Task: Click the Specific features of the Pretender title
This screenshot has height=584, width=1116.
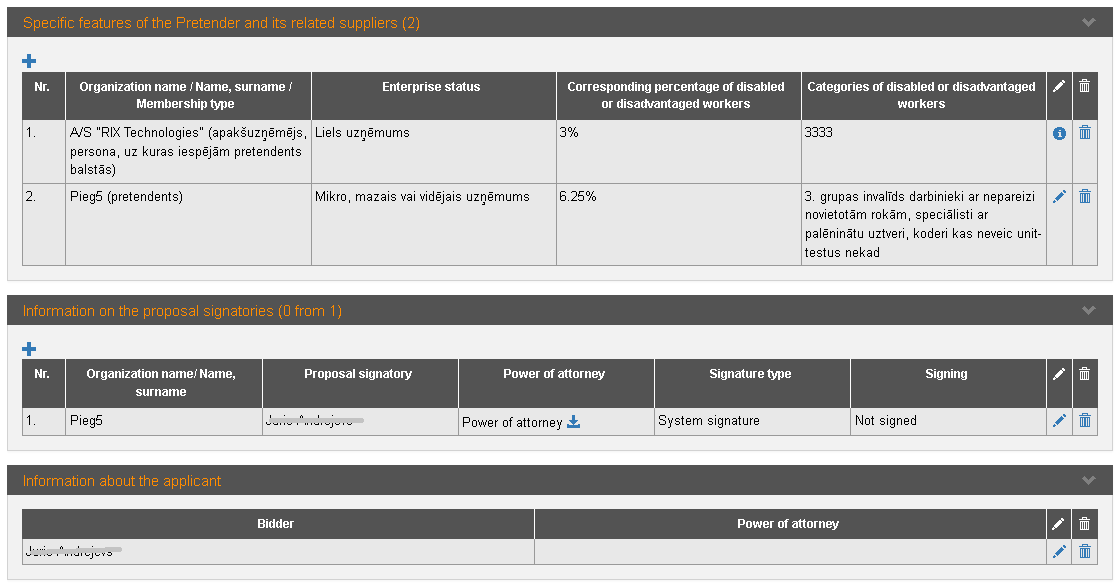Action: click(221, 23)
